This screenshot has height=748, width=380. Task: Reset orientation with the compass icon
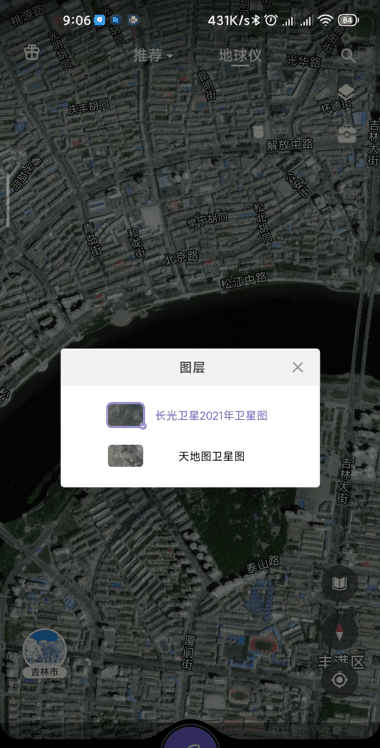339,632
